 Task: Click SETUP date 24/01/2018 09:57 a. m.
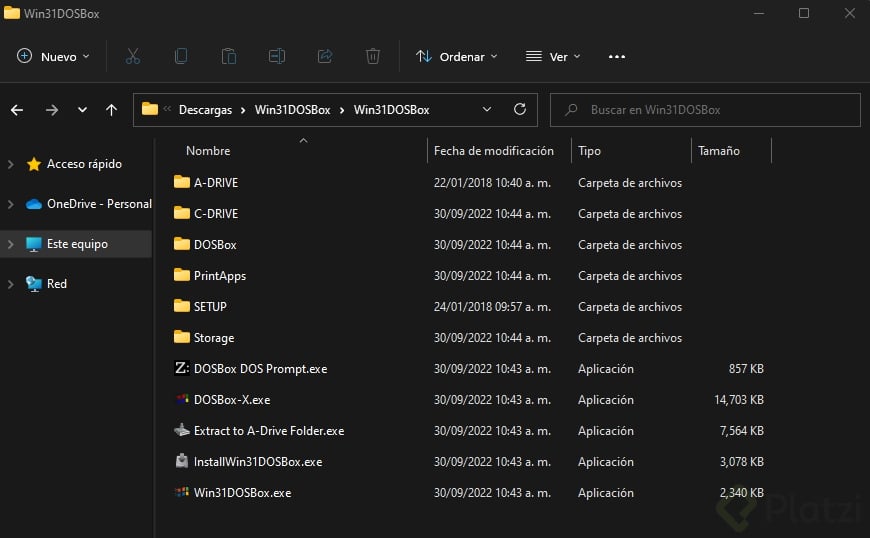pos(492,307)
